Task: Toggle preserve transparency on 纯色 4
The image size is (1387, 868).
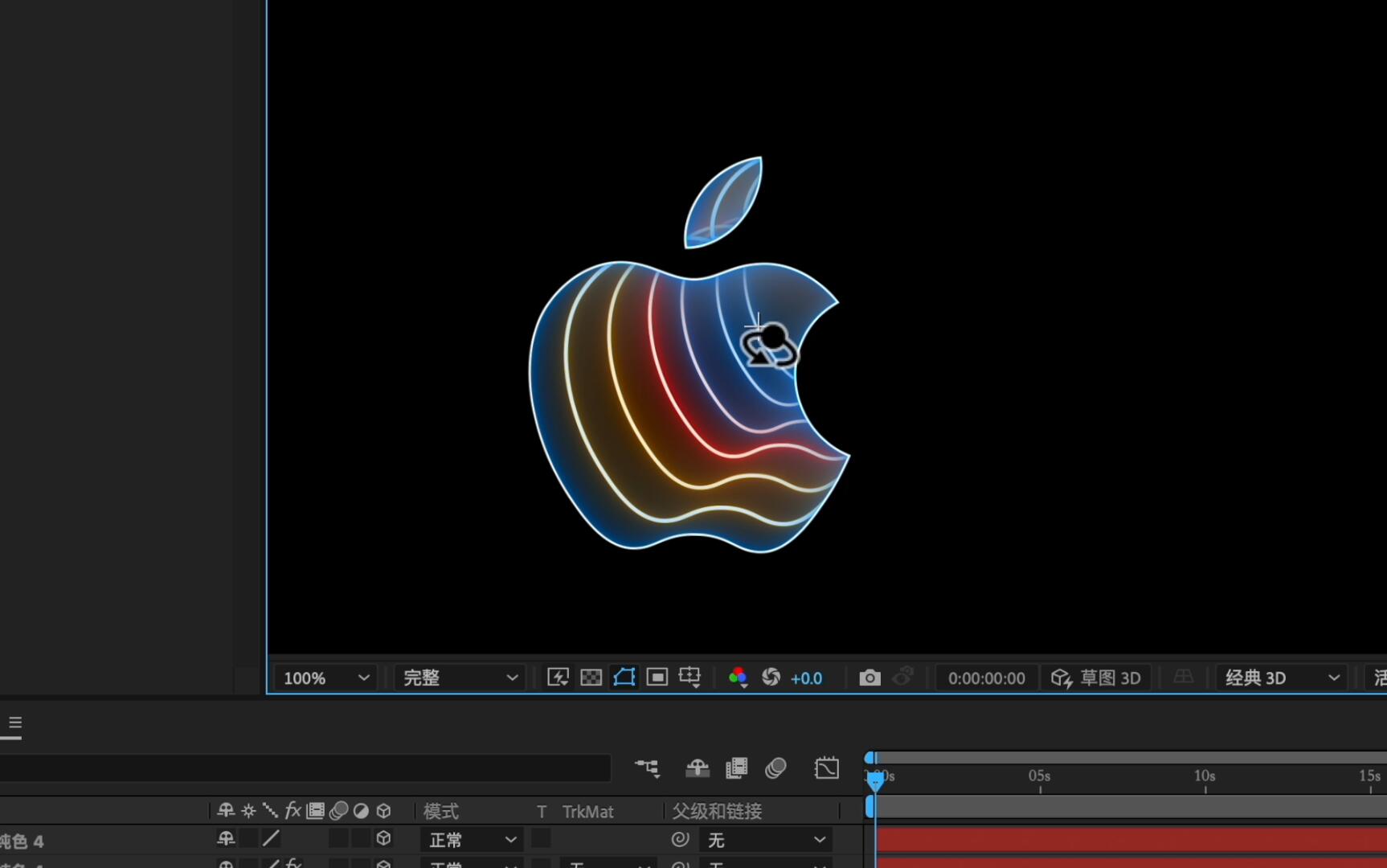Action: pyautogui.click(x=541, y=838)
